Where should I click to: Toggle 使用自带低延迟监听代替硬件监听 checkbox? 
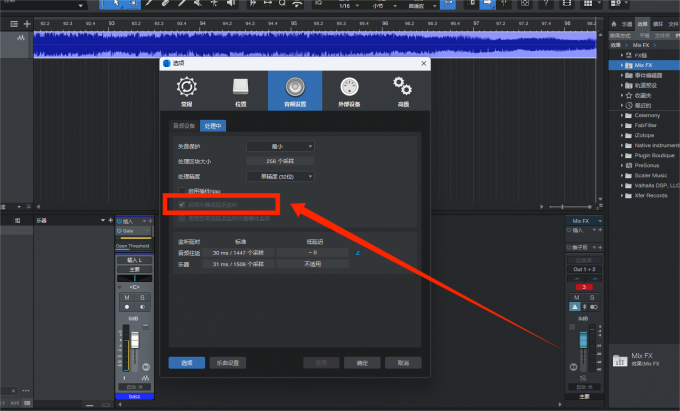(182, 219)
